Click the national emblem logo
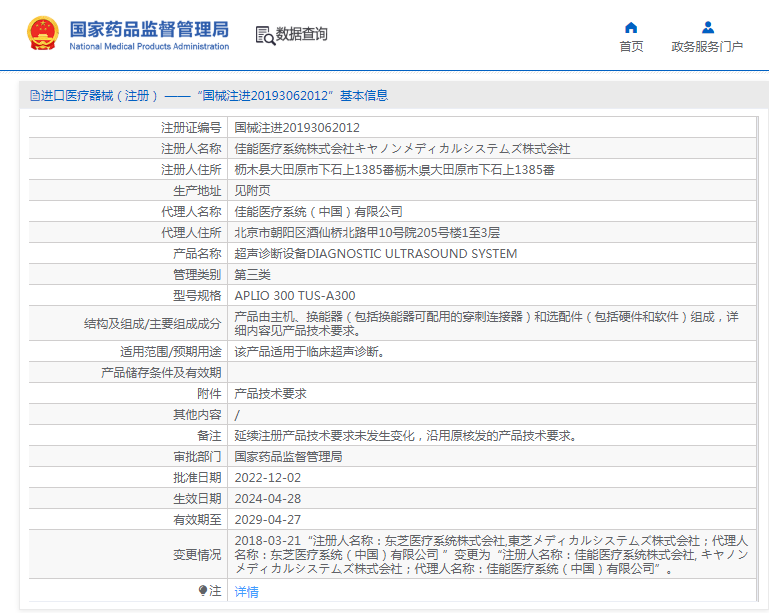Image resolution: width=769 pixels, height=613 pixels. [x=43, y=33]
